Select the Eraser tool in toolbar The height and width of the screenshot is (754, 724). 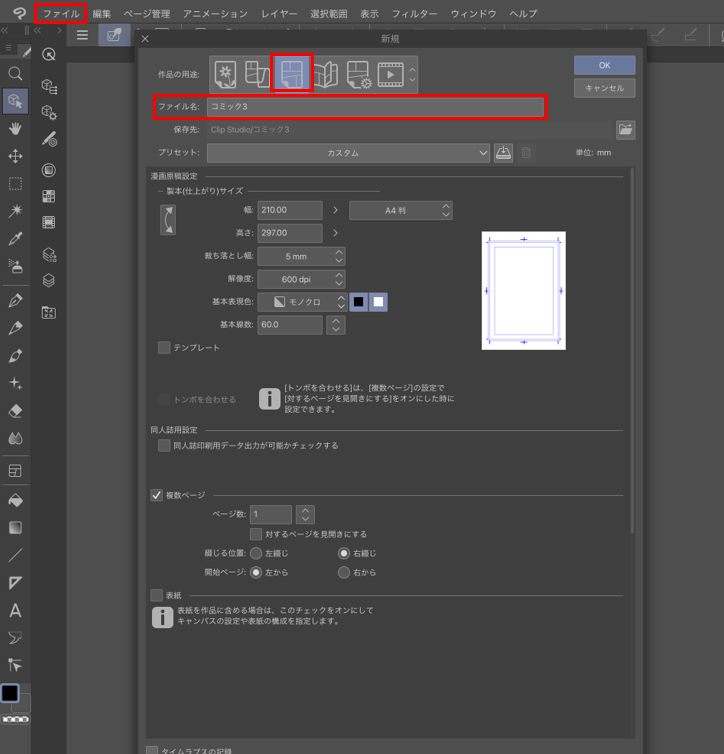click(x=15, y=410)
